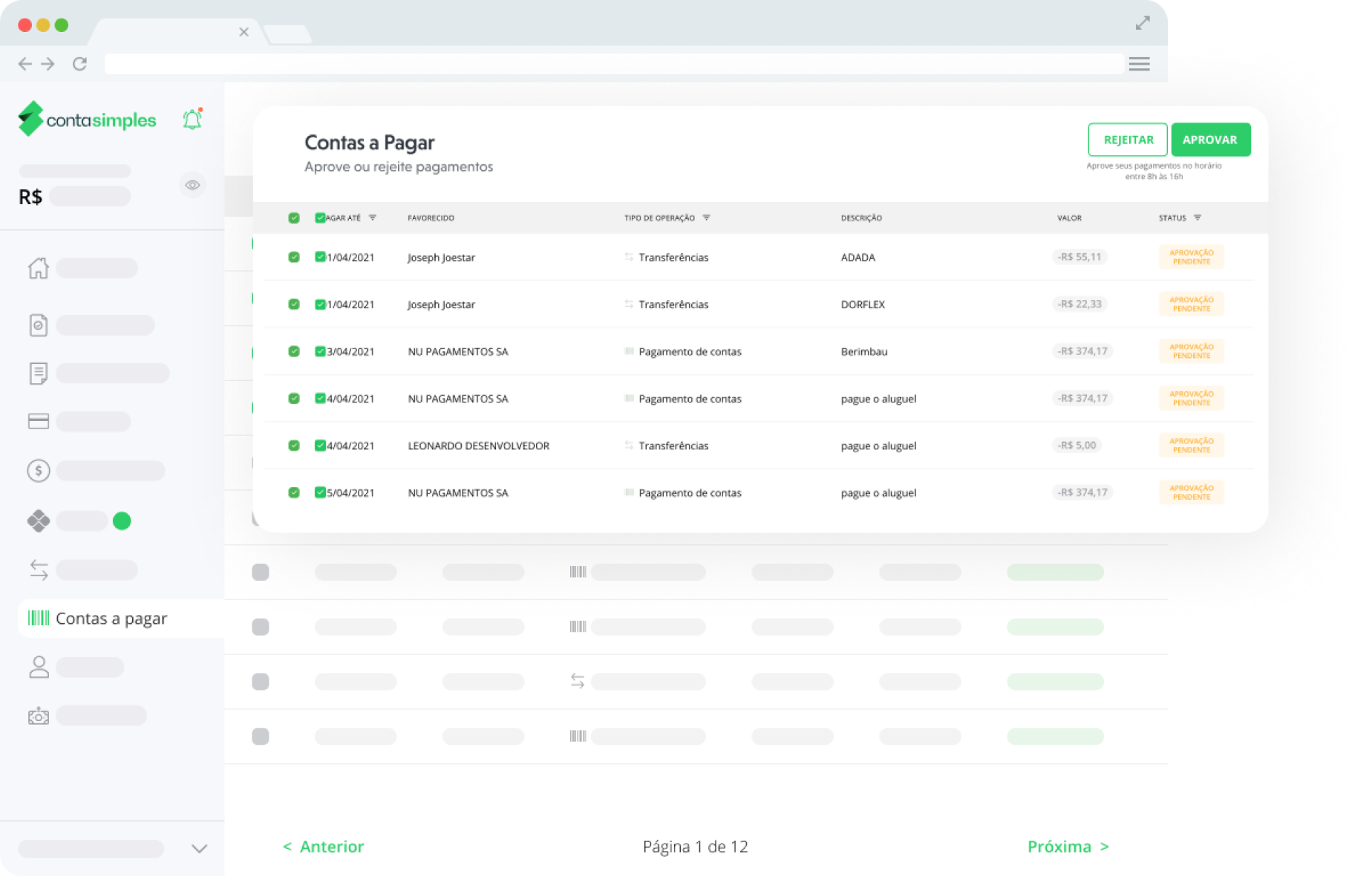Toggle the select-all checkbox in table header

(x=294, y=218)
